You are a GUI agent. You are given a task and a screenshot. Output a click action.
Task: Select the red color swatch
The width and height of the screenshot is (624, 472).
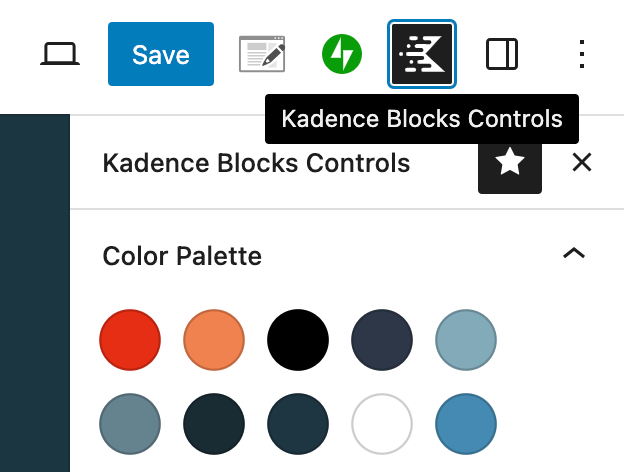[130, 341]
